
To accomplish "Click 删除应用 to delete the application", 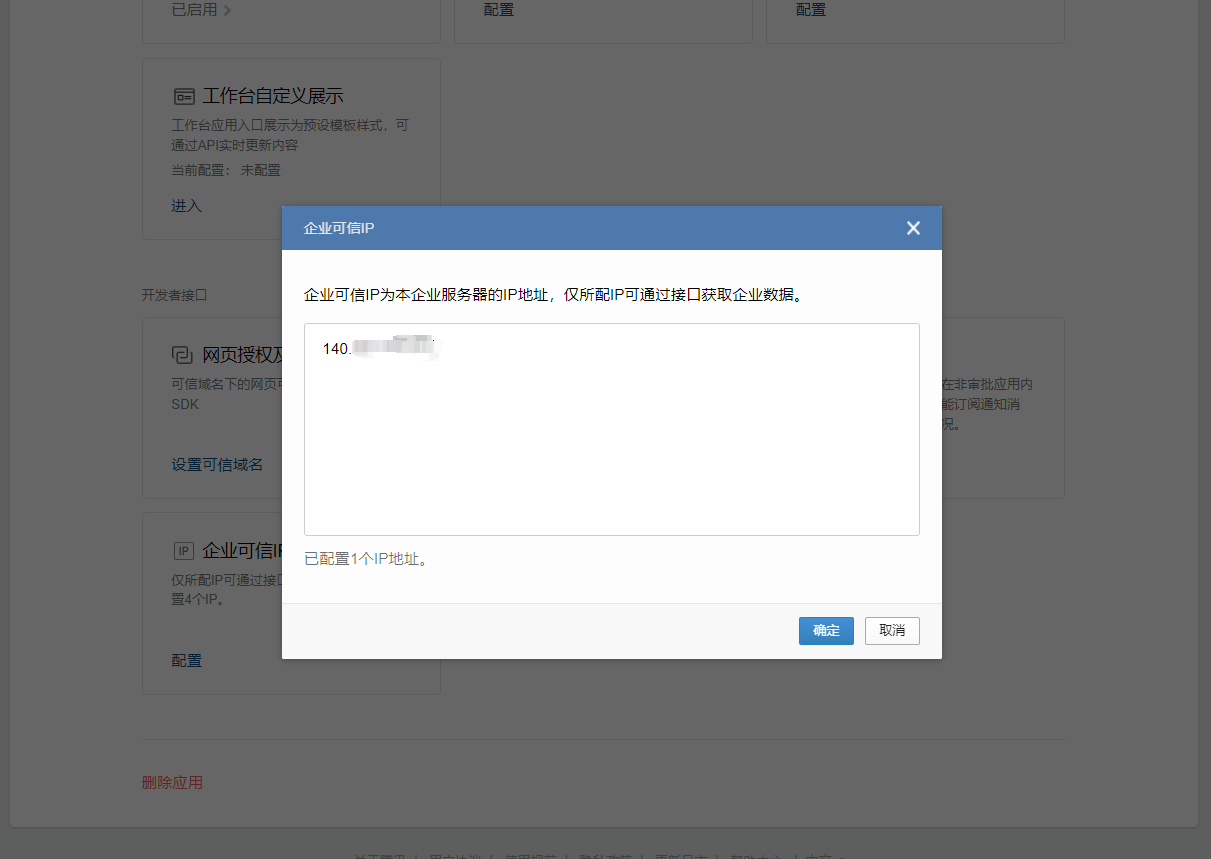I will 172,782.
